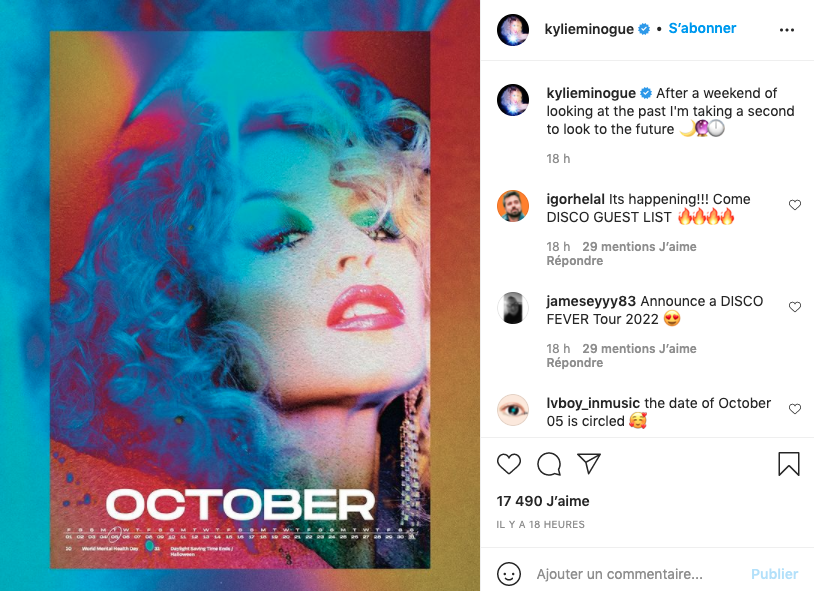Screen dimensions: 814x591
Task: Open kylieminogue username in header
Action: pos(589,29)
